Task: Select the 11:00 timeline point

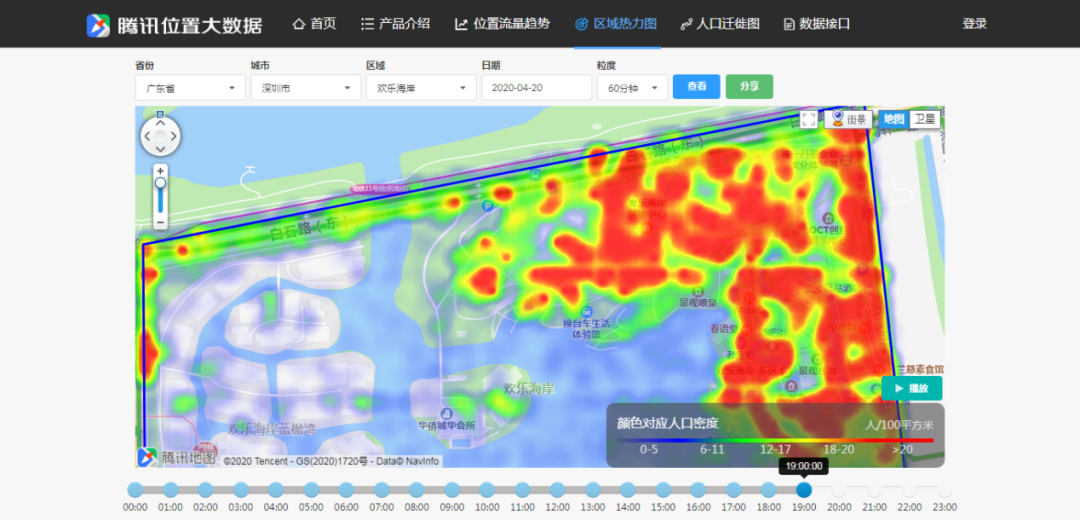Action: point(523,490)
